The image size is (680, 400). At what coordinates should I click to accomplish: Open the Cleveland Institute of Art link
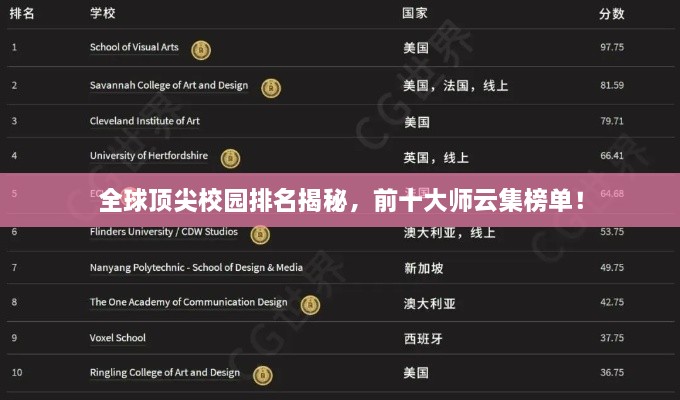pyautogui.click(x=144, y=121)
